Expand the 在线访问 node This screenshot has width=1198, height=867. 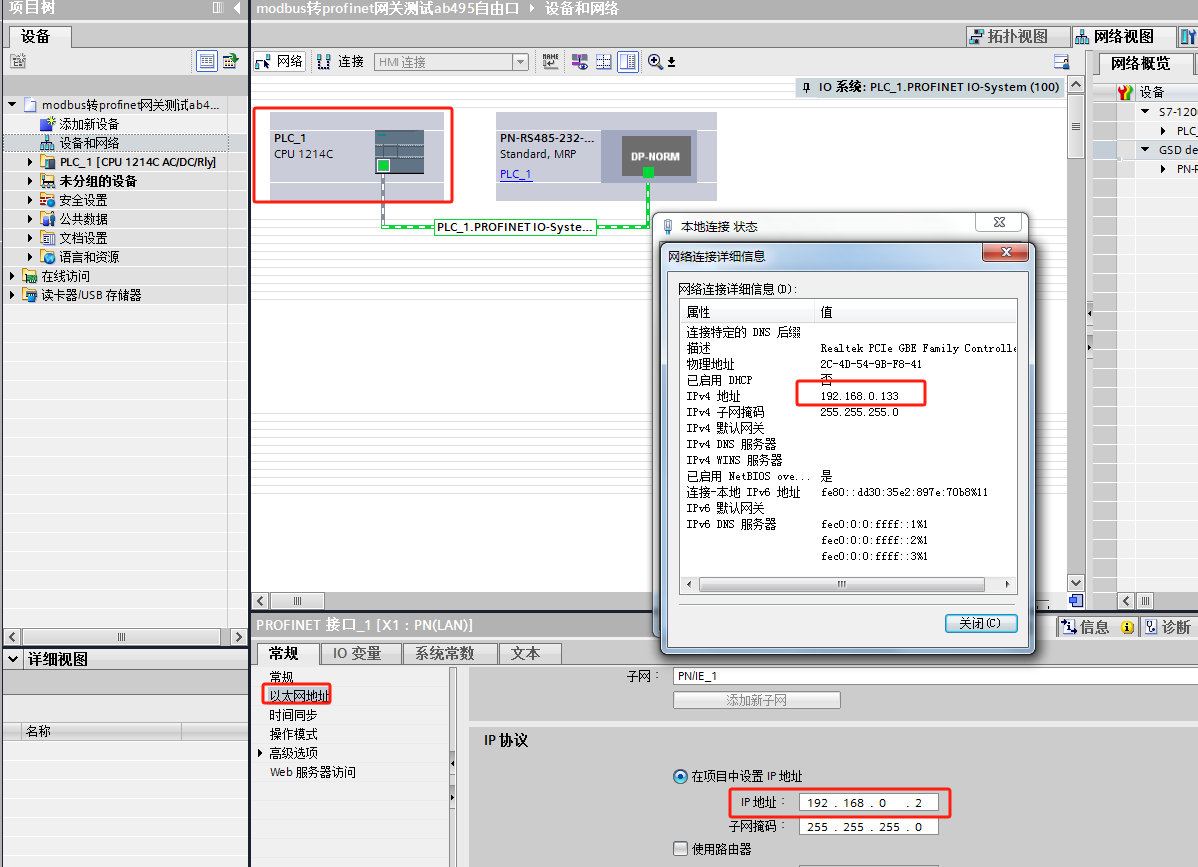12,276
